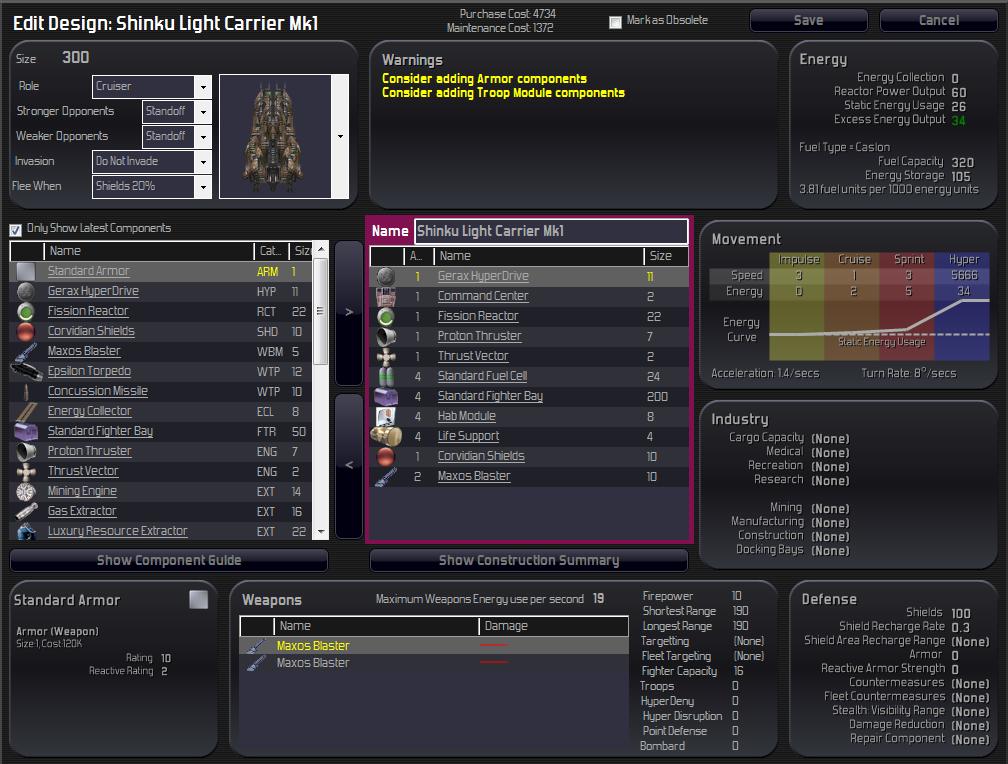This screenshot has height=764, width=1008.
Task: Sort available components by Name column
Action: [x=149, y=251]
